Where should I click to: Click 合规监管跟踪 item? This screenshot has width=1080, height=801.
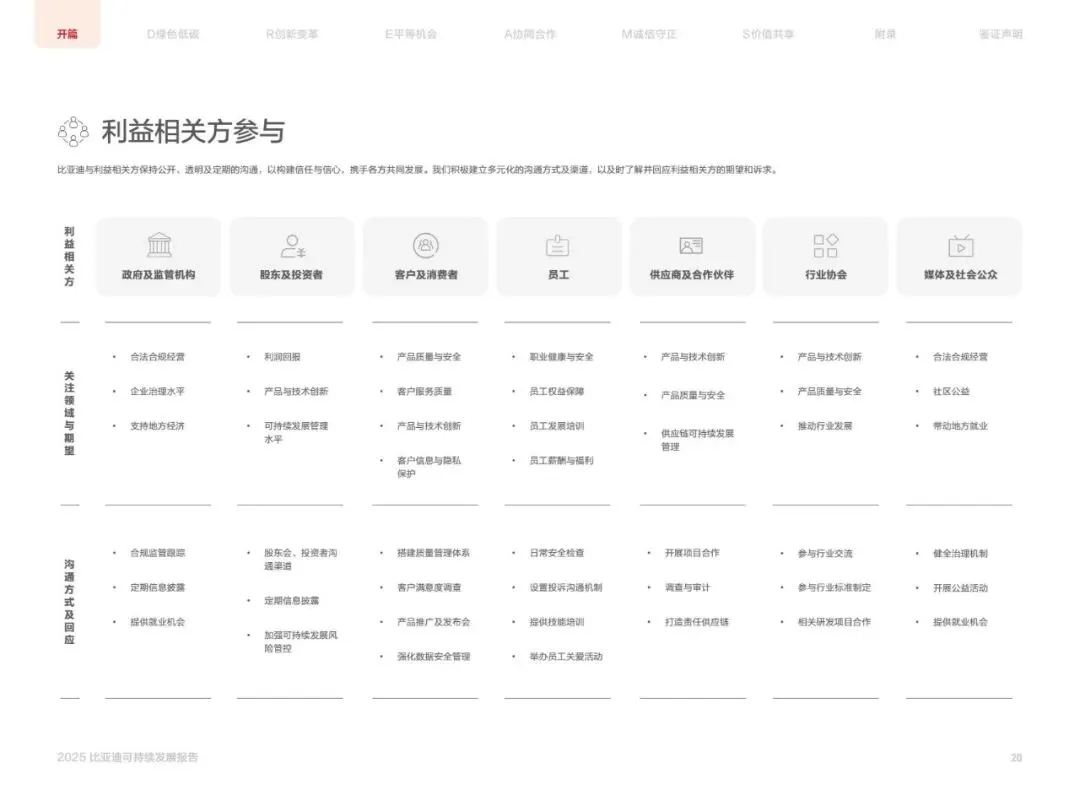(x=158, y=552)
